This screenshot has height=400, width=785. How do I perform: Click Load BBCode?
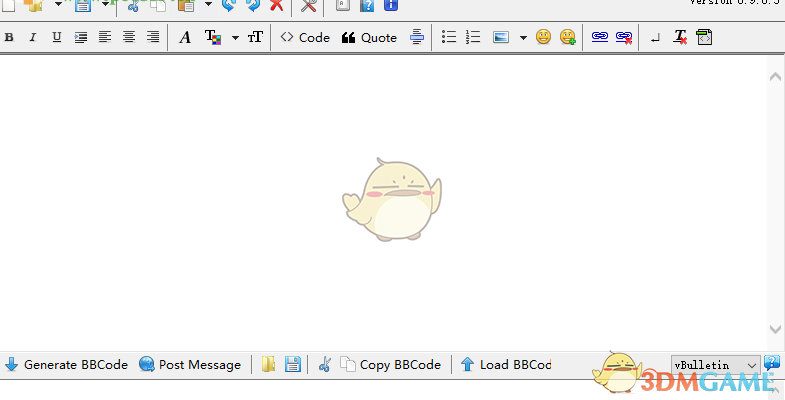[506, 364]
